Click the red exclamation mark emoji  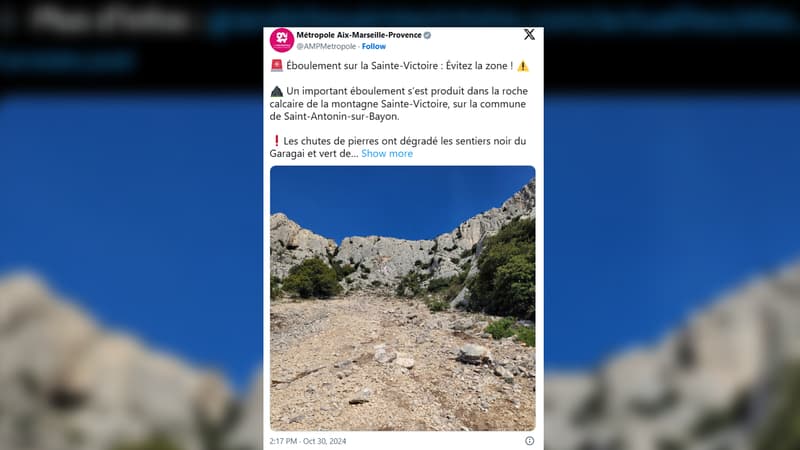[277, 141]
